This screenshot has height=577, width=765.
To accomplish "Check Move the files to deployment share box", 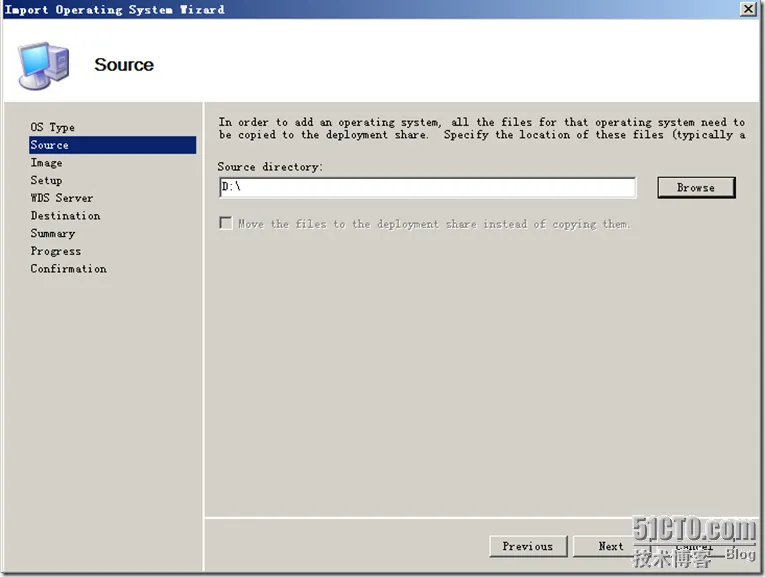I will pyautogui.click(x=225, y=223).
